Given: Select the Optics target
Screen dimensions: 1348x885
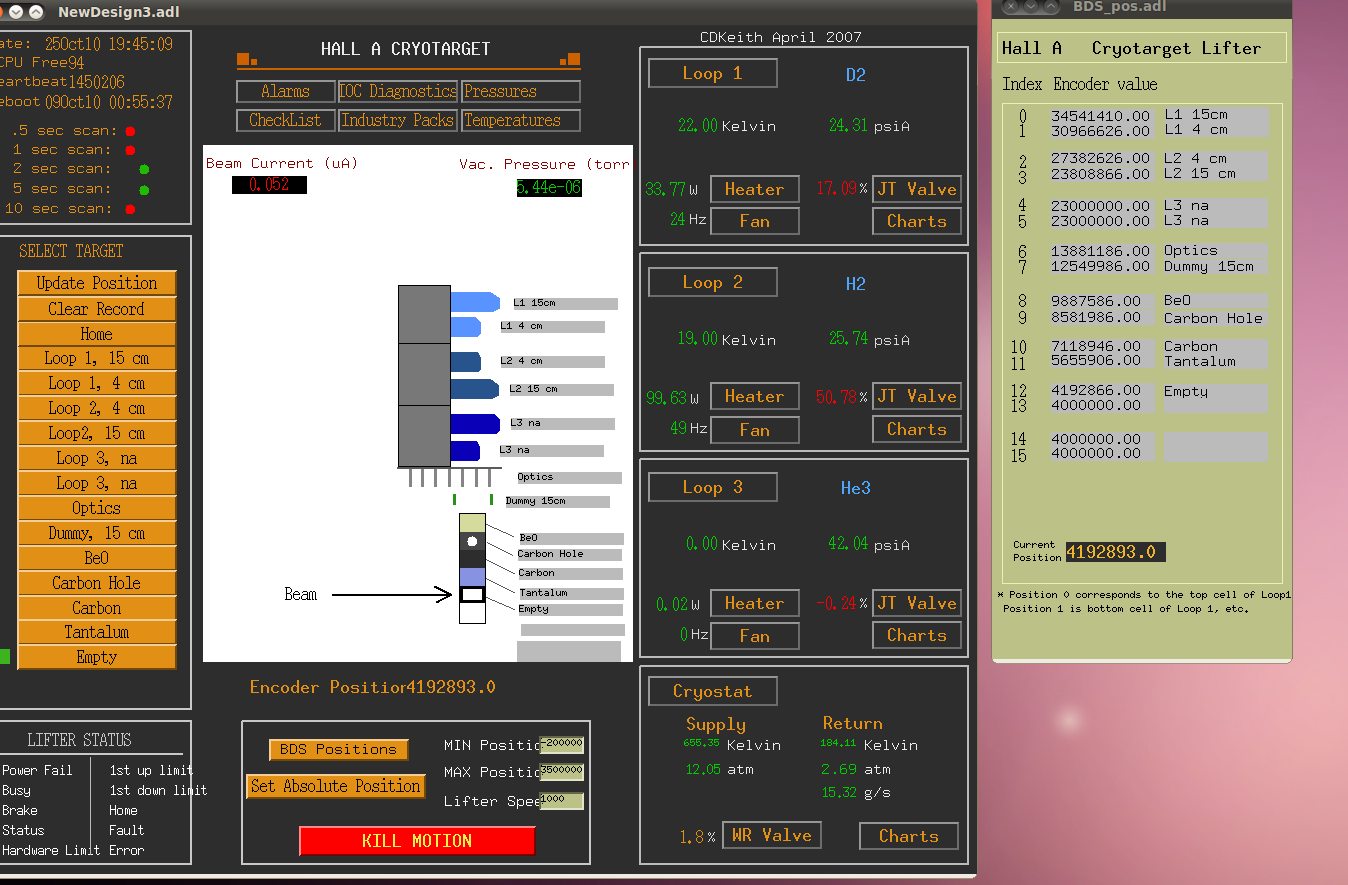Looking at the screenshot, I should pyautogui.click(x=97, y=508).
